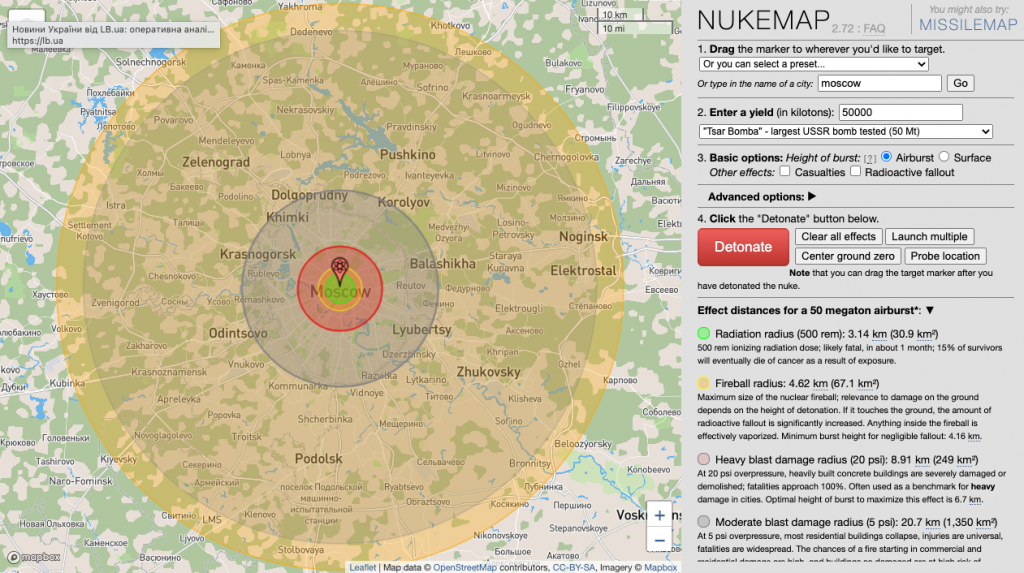The height and width of the screenshot is (573, 1024).
Task: Click the yield field containing 50000
Action: tap(901, 112)
